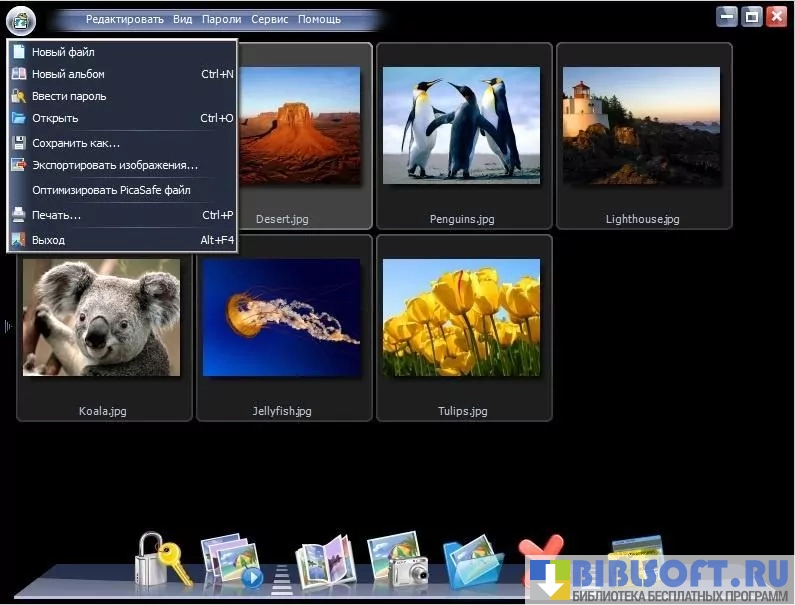The width and height of the screenshot is (795, 605).
Task: Open the Сервис menu
Action: (x=270, y=19)
